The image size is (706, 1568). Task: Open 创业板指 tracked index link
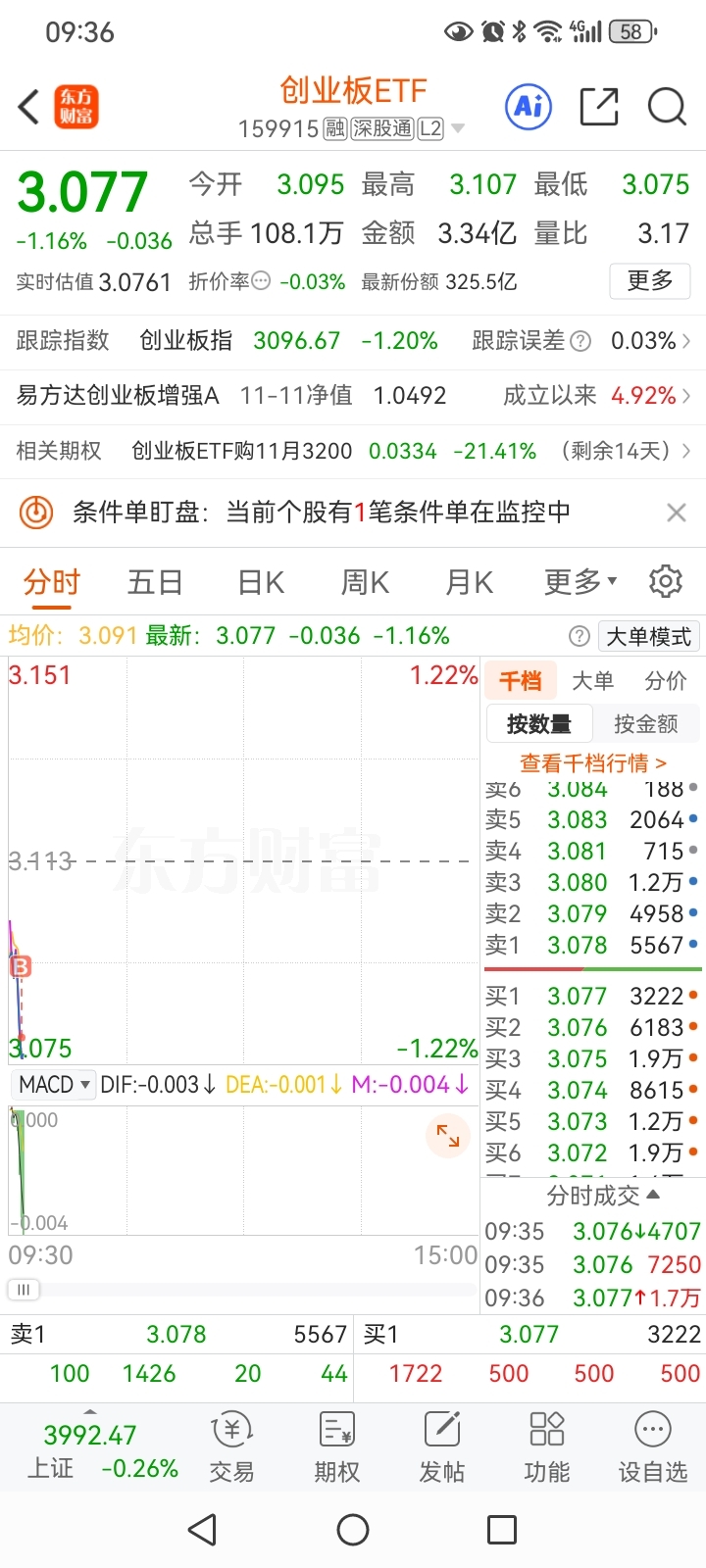click(186, 341)
